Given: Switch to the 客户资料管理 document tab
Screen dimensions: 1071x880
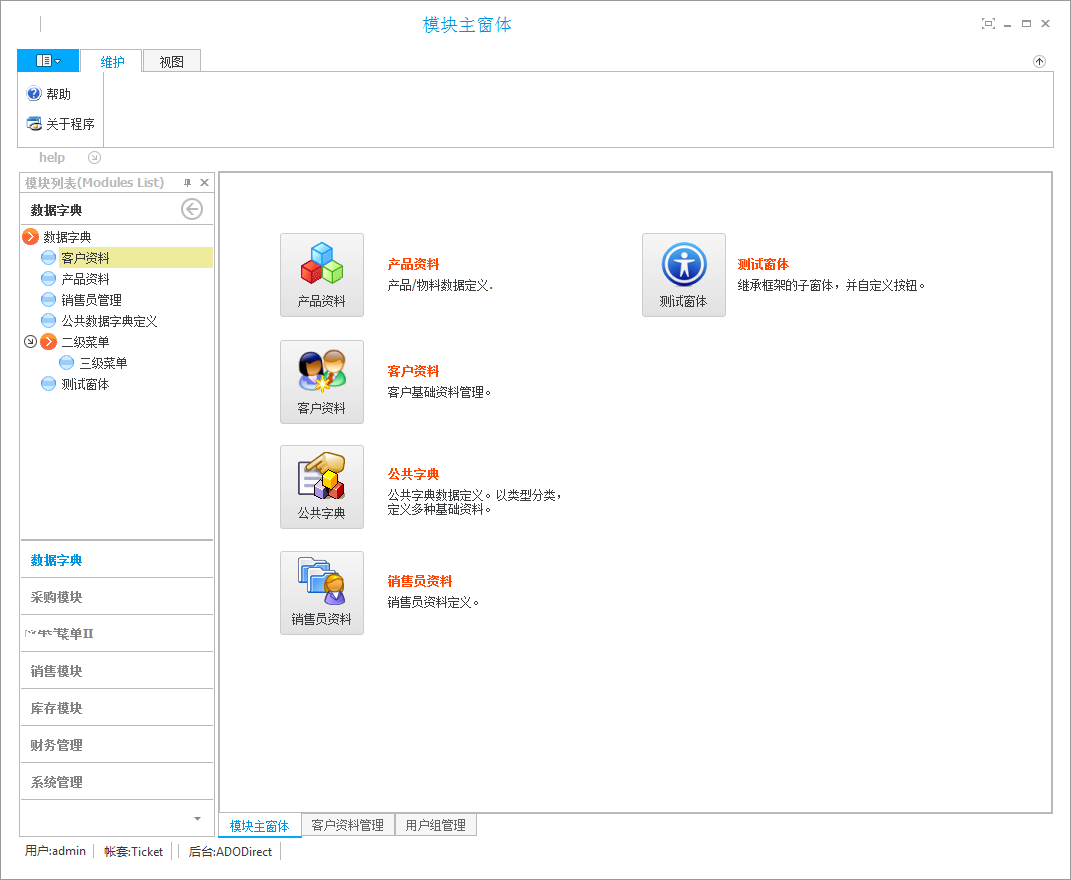Looking at the screenshot, I should [x=348, y=825].
